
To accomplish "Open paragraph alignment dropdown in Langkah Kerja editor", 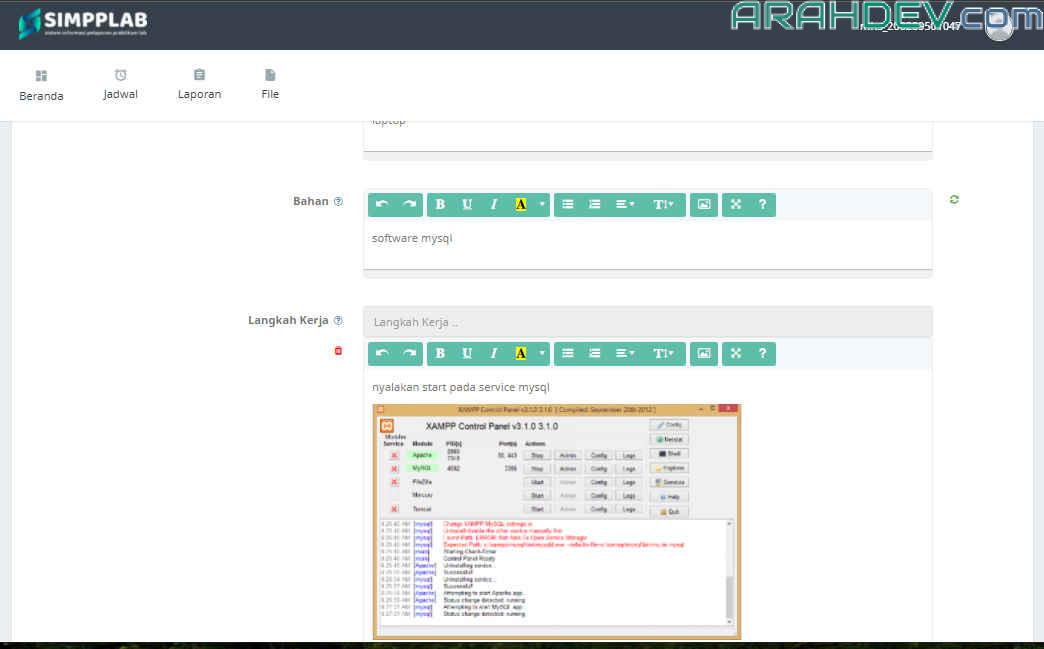I will coord(624,354).
